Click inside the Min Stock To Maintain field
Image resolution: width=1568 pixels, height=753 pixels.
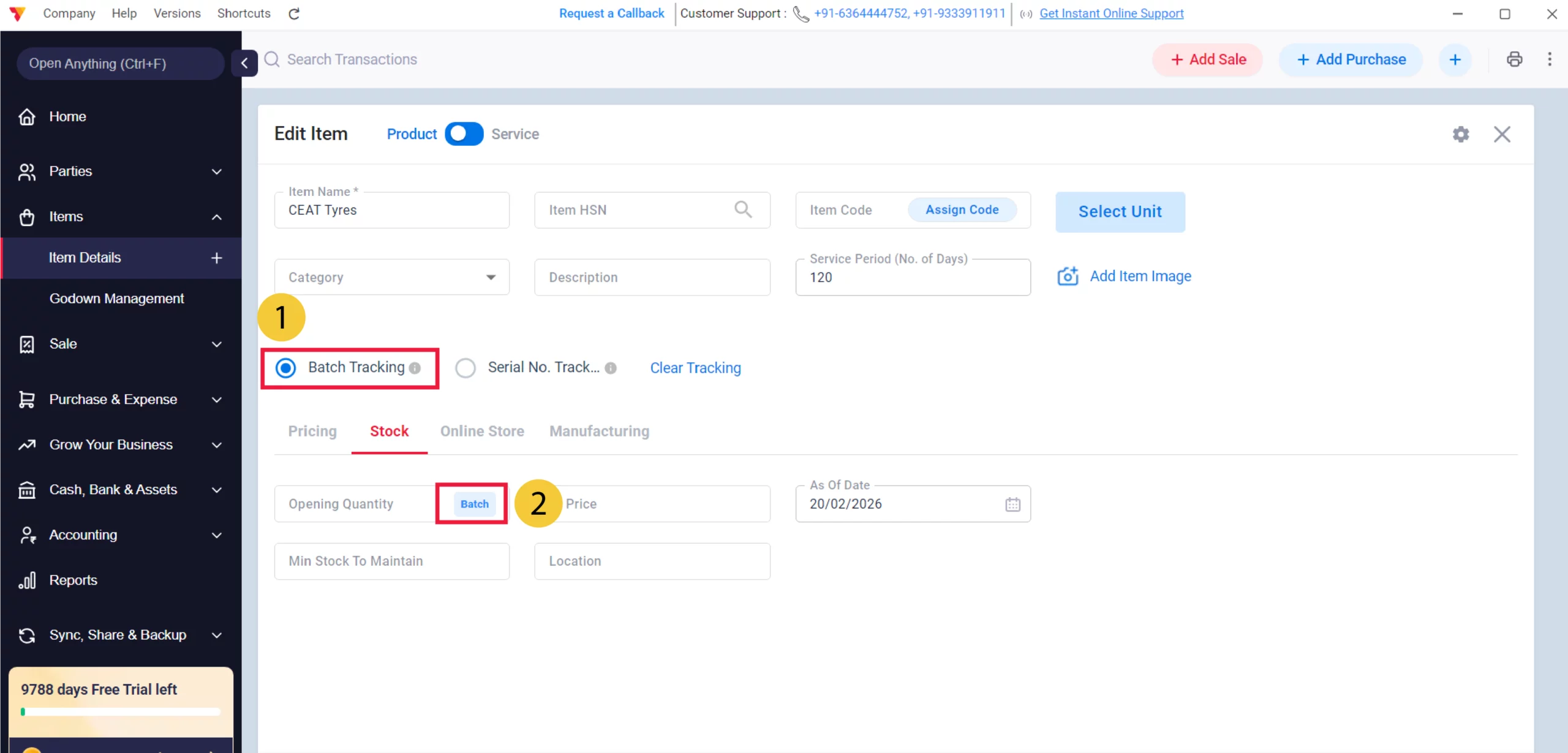point(391,561)
